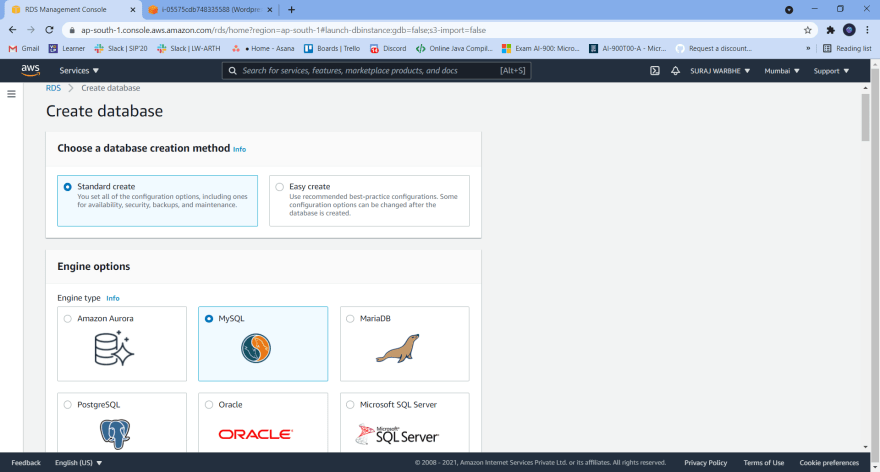Click the Amazon Aurora database icon
The width and height of the screenshot is (880, 472).
(114, 349)
